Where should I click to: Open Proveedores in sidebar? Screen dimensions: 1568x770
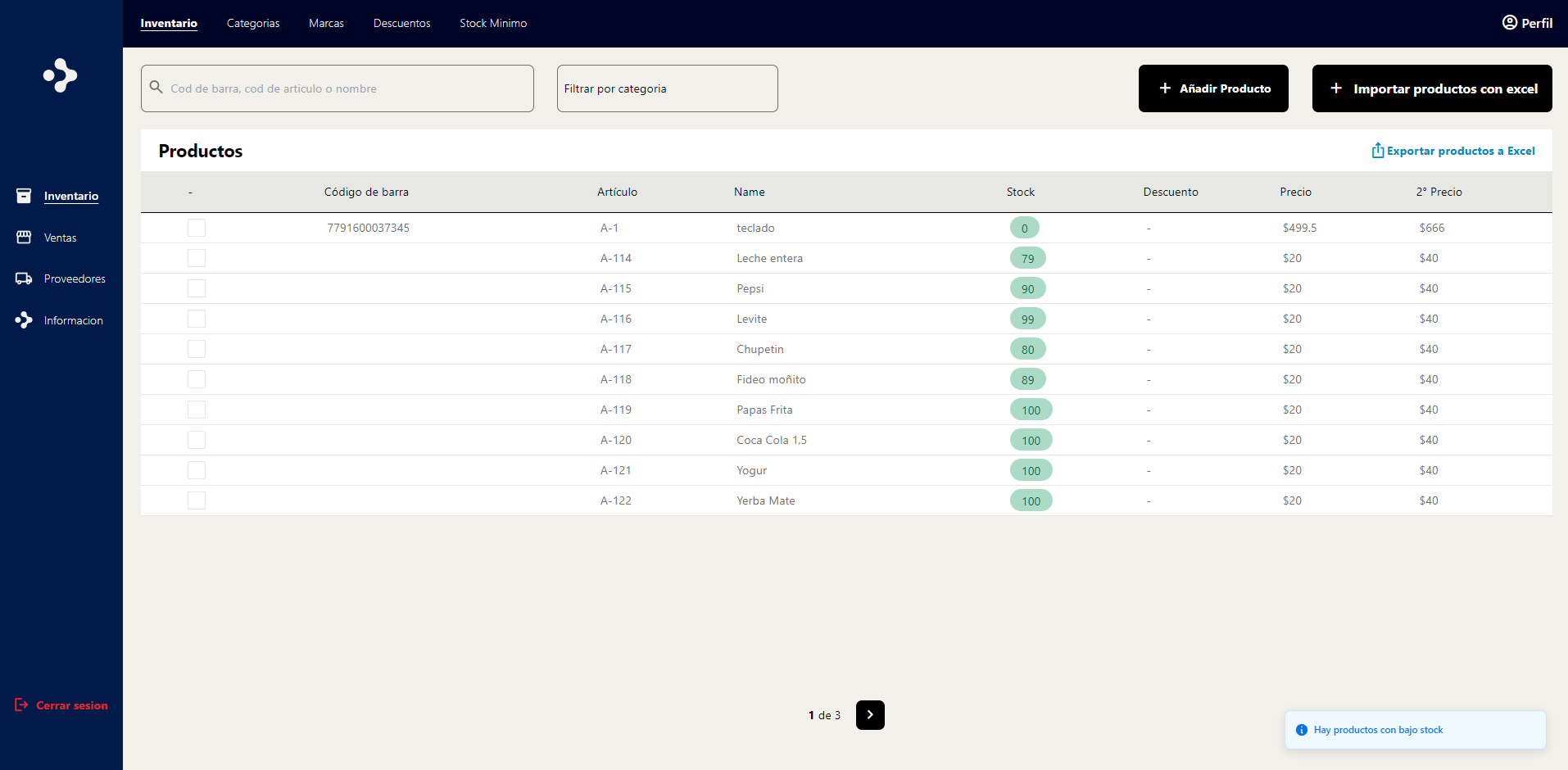point(75,279)
